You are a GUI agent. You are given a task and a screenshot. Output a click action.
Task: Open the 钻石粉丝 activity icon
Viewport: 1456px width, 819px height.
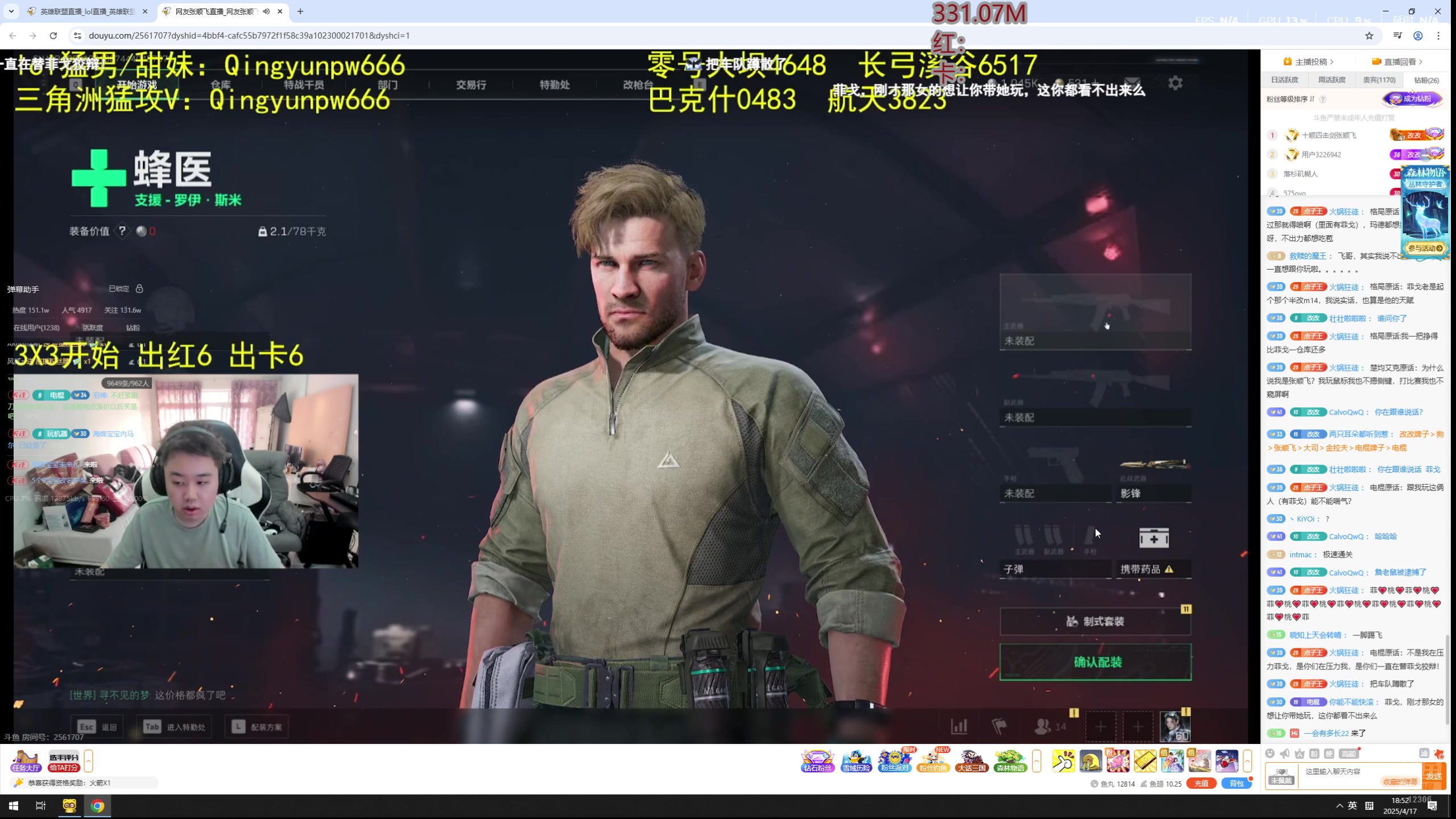coord(817,761)
